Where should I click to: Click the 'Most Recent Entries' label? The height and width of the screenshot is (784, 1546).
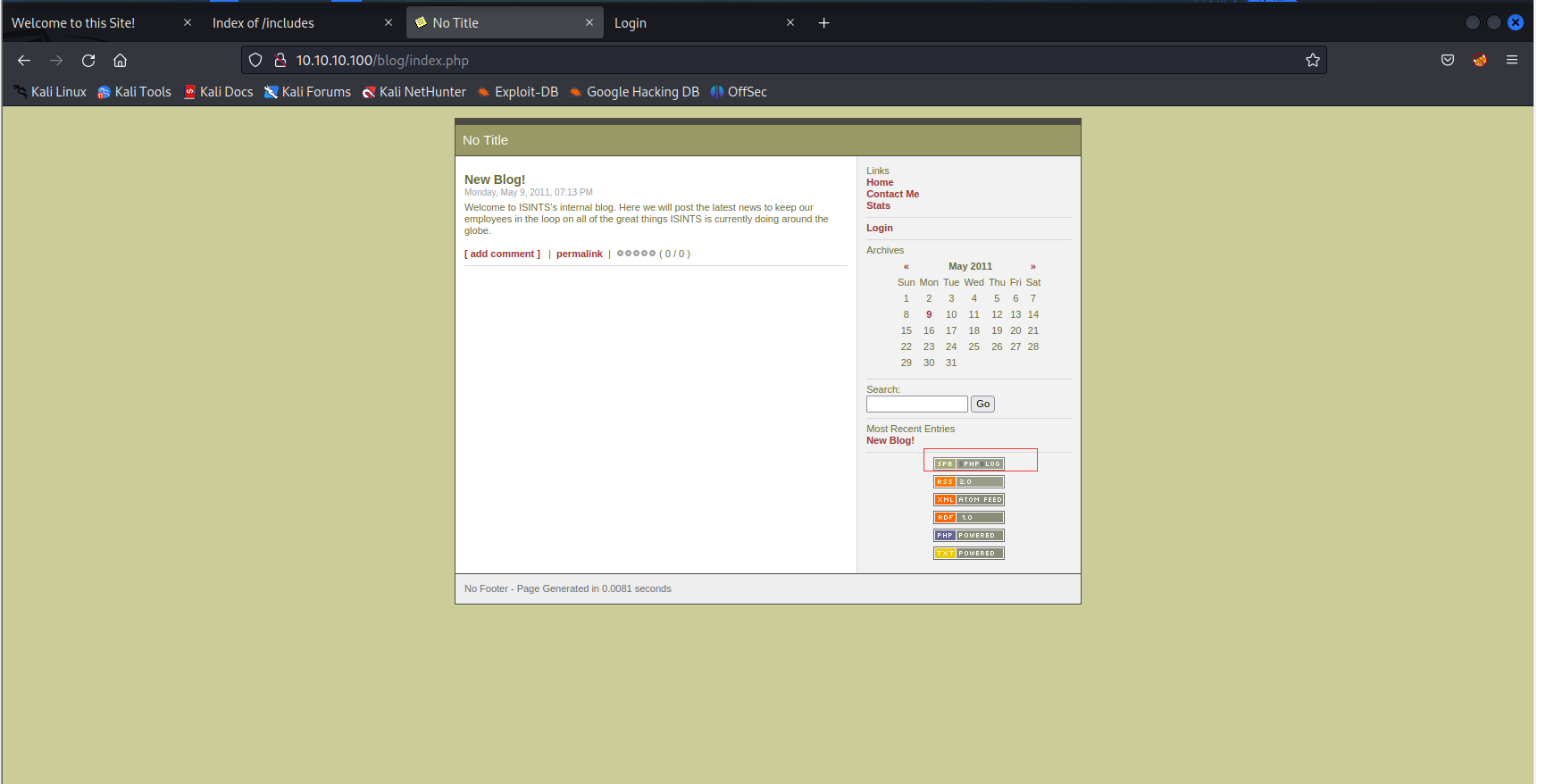point(910,429)
